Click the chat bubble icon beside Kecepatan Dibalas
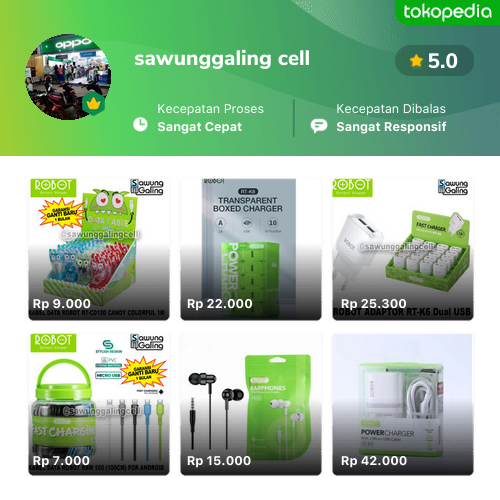 [x=319, y=126]
